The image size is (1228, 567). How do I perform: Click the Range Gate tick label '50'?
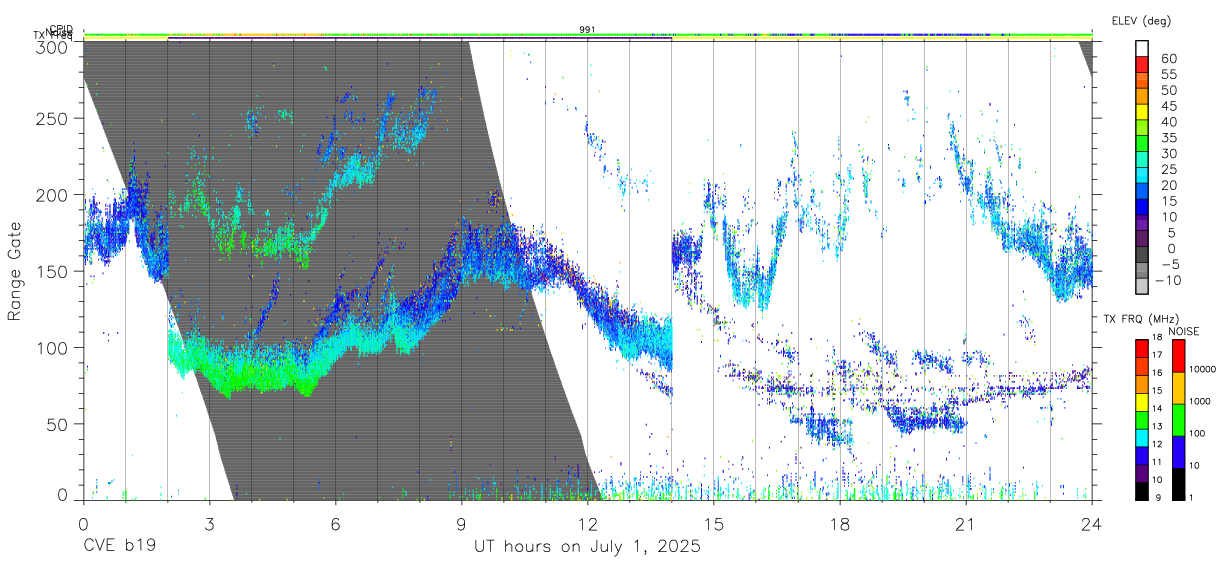[x=58, y=424]
